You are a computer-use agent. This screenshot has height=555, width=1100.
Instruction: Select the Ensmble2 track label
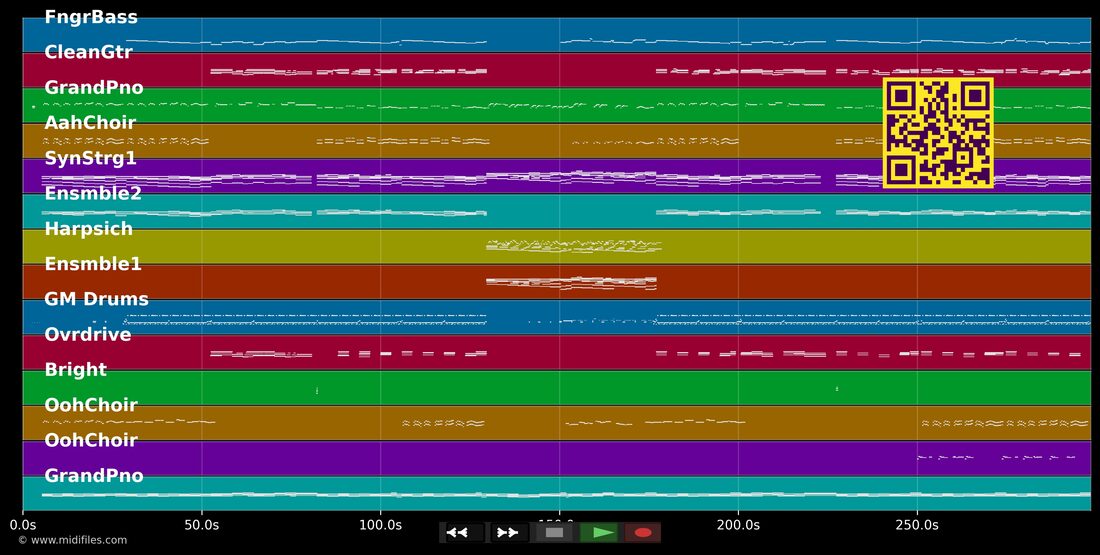point(93,193)
